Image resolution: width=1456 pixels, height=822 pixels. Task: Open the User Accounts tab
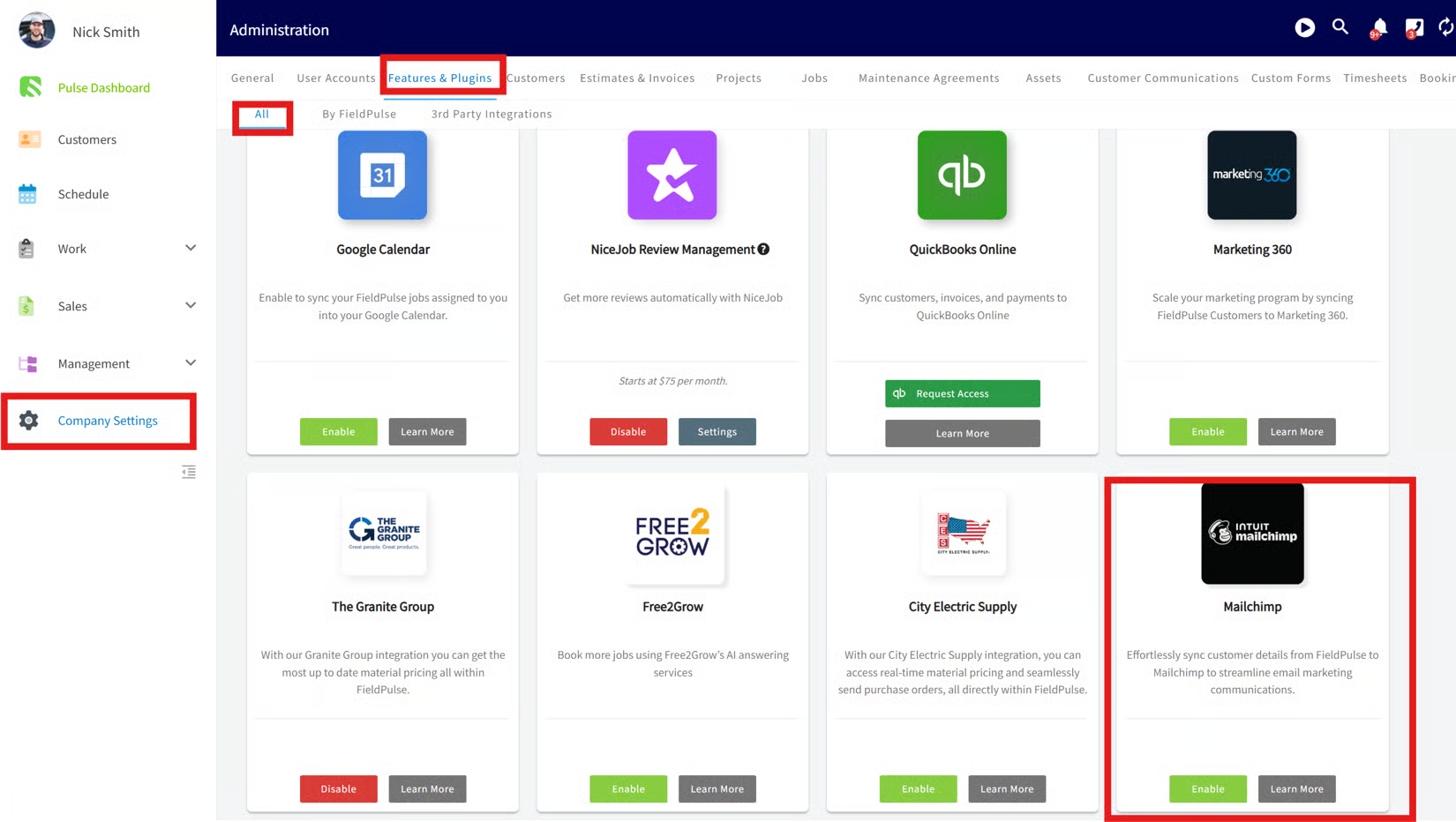336,78
